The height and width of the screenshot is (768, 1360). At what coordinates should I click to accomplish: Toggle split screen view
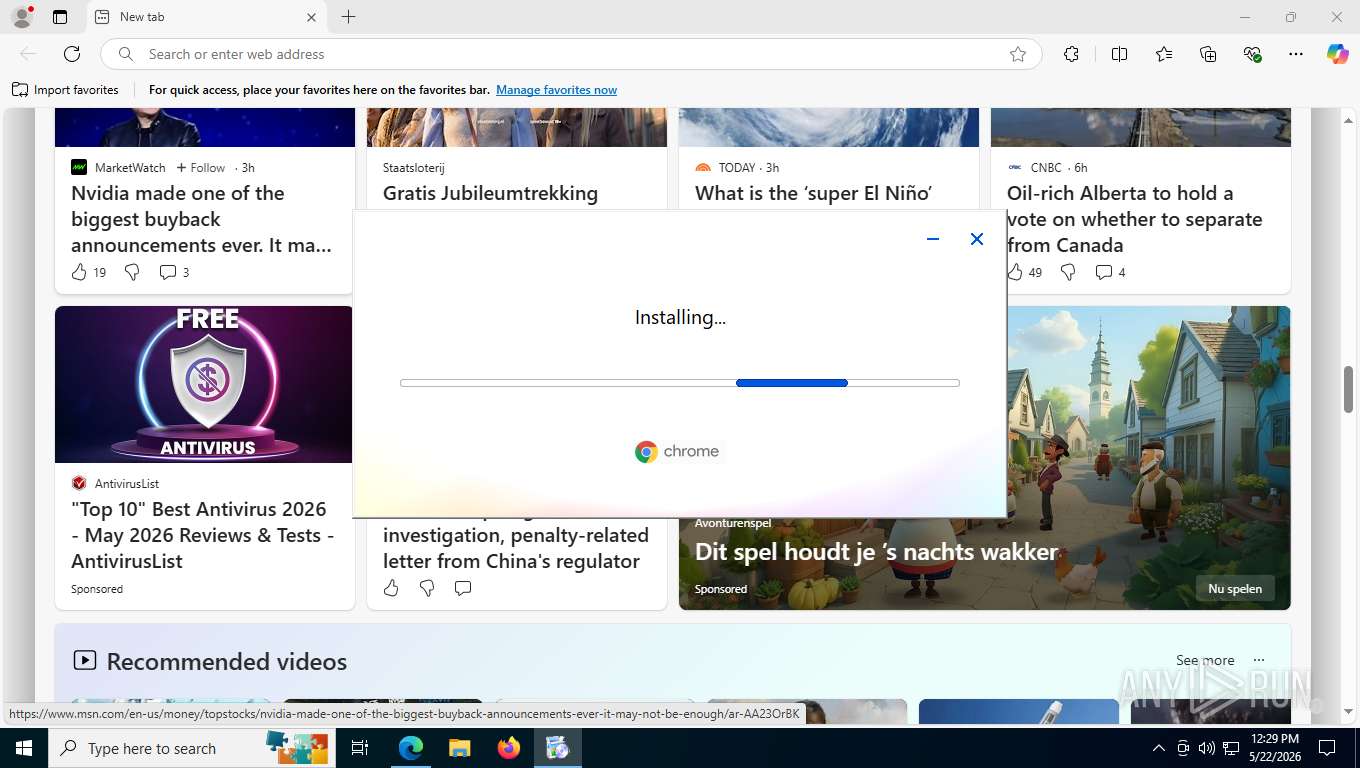(x=1119, y=54)
